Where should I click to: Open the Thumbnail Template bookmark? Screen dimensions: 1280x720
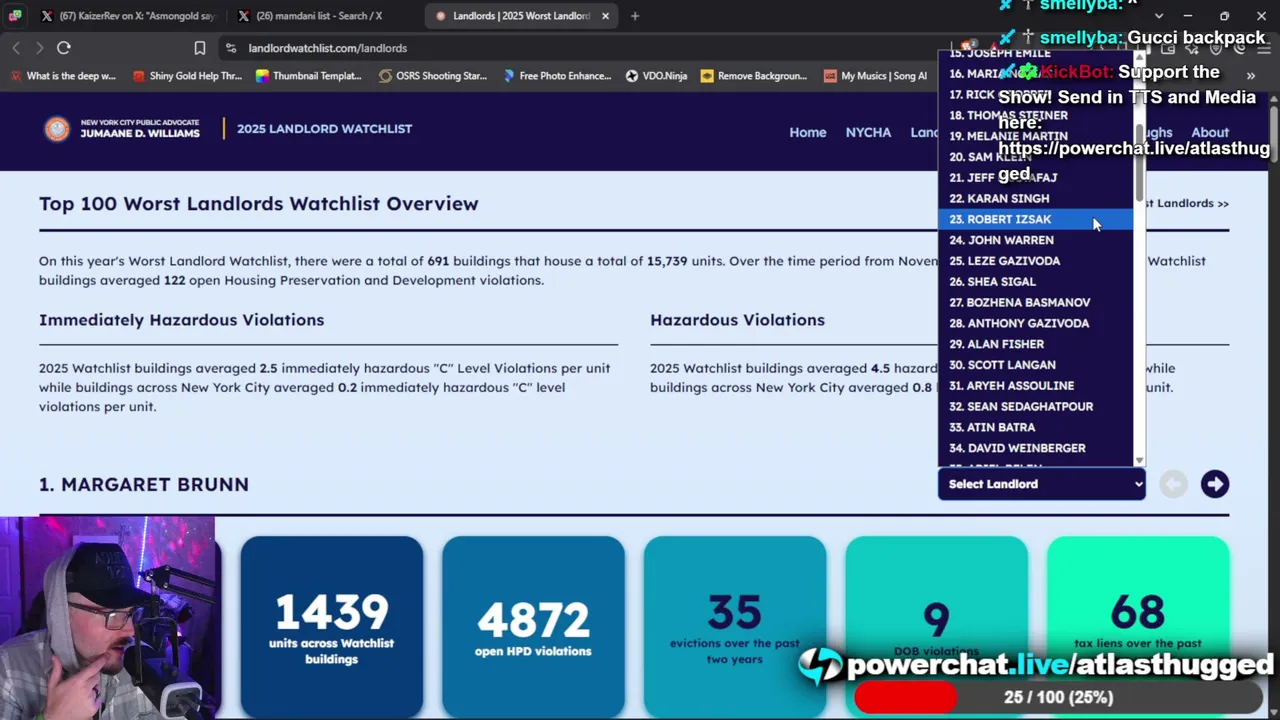(309, 76)
